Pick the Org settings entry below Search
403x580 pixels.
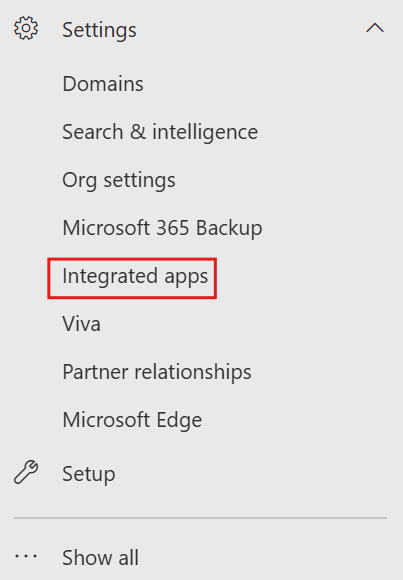[x=119, y=181]
